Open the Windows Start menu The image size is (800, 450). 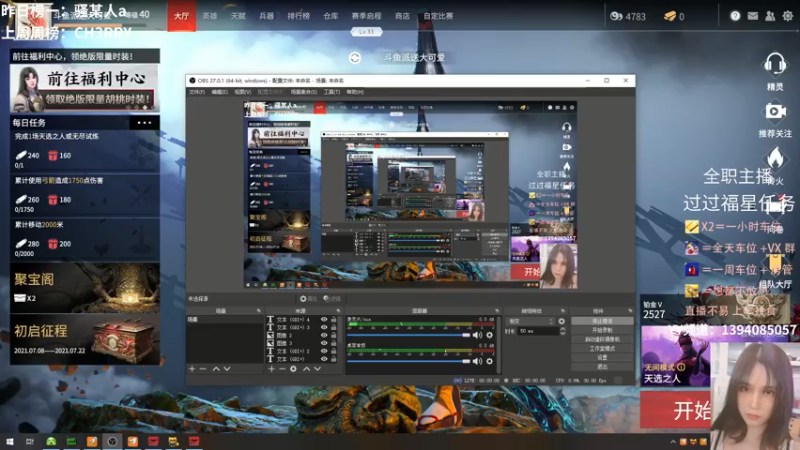pyautogui.click(x=9, y=441)
